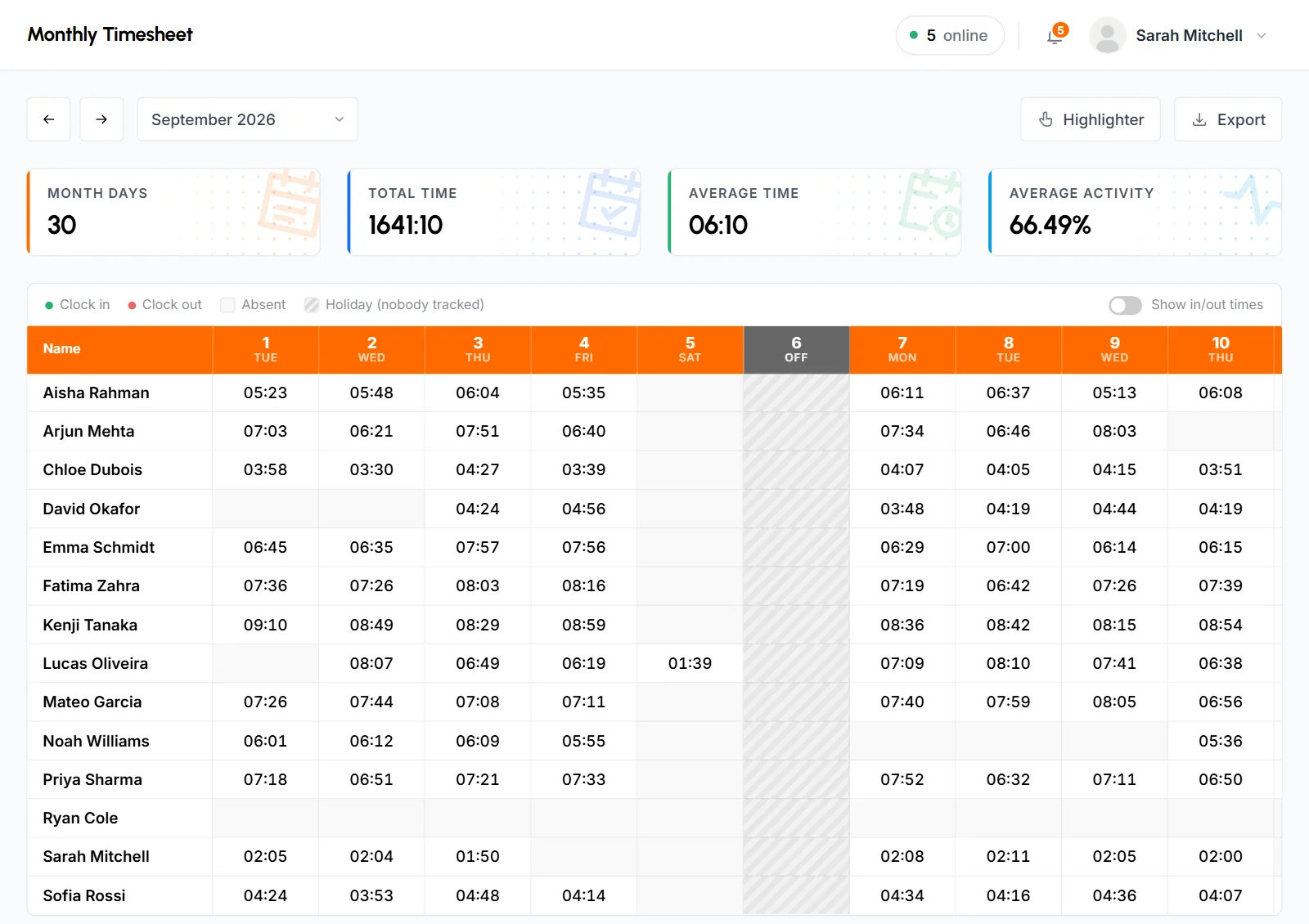Image resolution: width=1309 pixels, height=924 pixels.
Task: Click the Holiday (nobody tracked) legend box
Action: pos(312,305)
